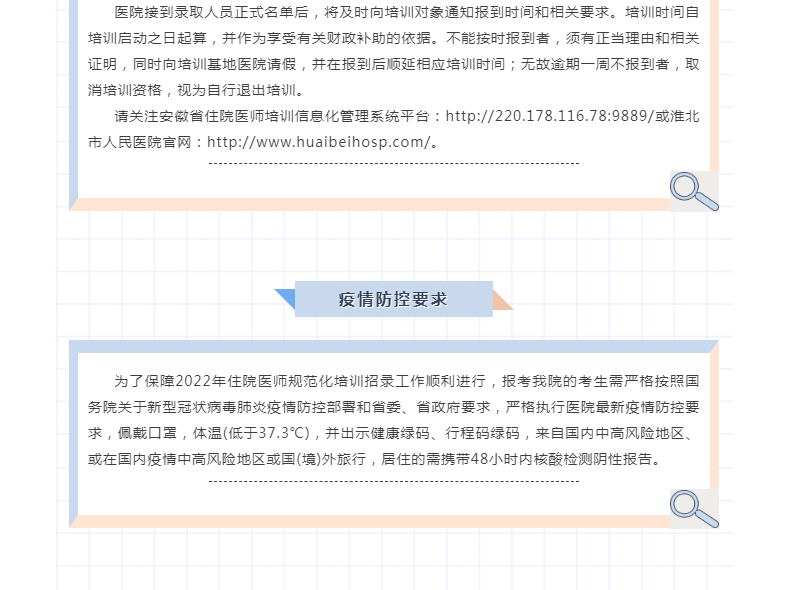Click the magnifier icon below epidemic section

694,509
